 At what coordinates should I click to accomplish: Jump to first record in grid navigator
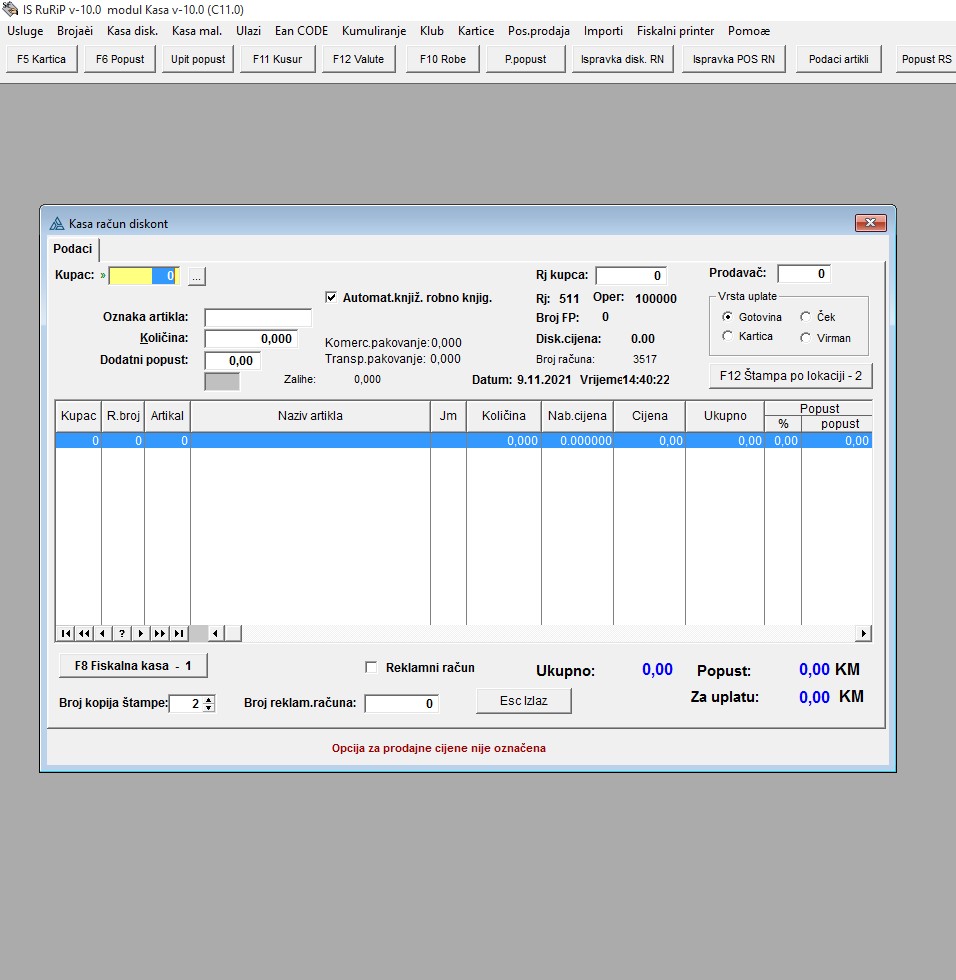tap(65, 633)
